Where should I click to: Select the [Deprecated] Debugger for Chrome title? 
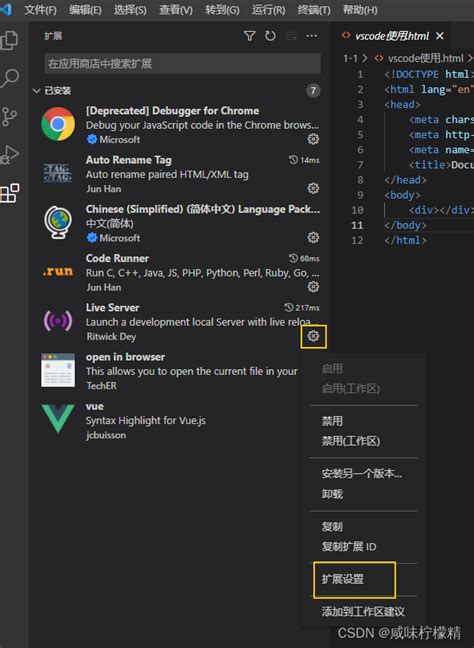tap(172, 111)
